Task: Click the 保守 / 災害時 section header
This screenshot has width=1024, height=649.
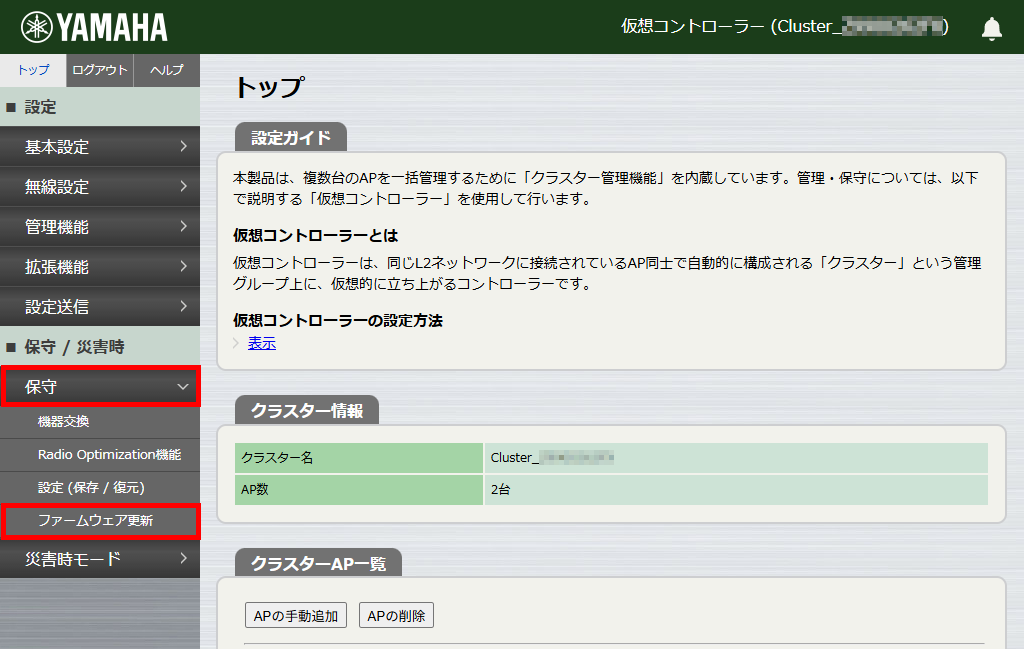Action: coord(100,347)
